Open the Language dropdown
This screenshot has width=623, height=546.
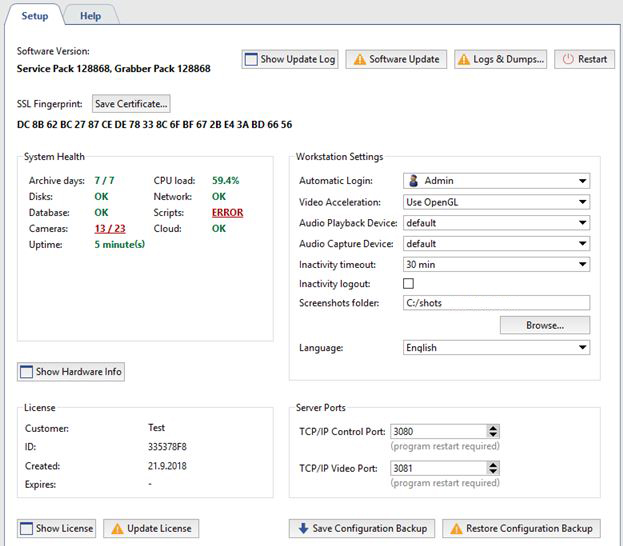point(496,348)
